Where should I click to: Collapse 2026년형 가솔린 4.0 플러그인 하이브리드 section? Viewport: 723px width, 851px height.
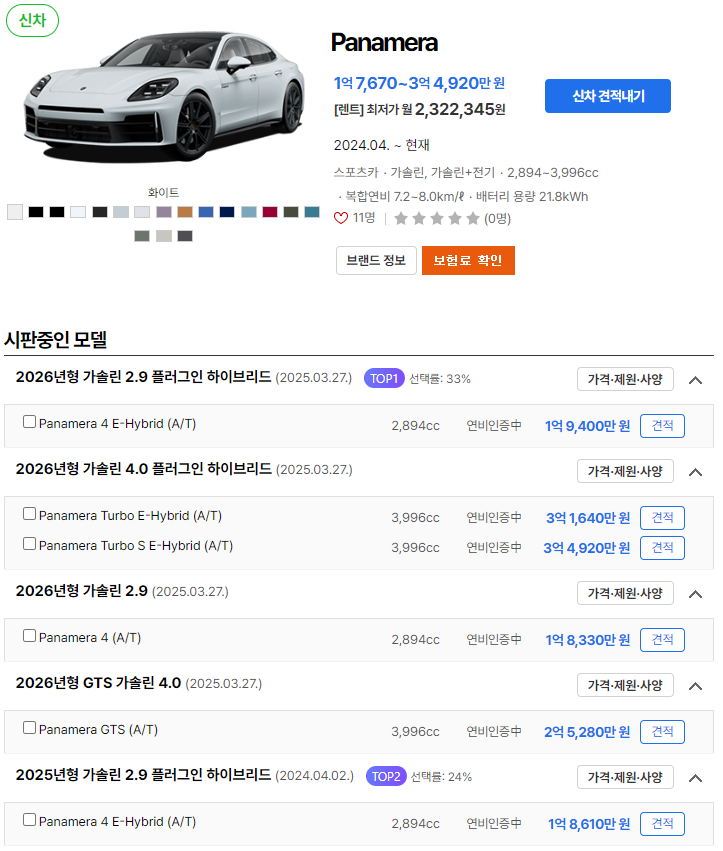(x=695, y=472)
